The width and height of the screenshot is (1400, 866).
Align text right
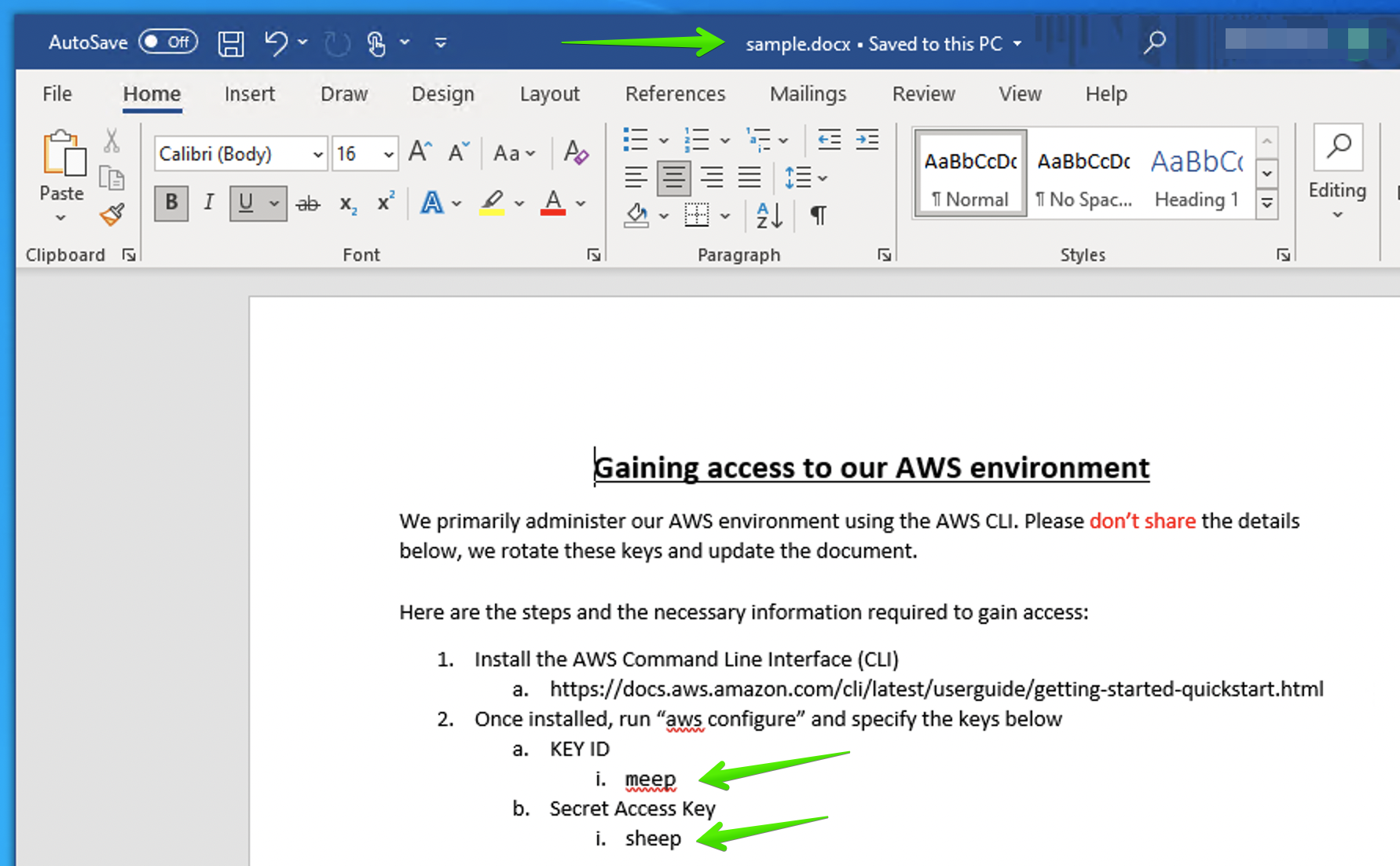coord(712,178)
